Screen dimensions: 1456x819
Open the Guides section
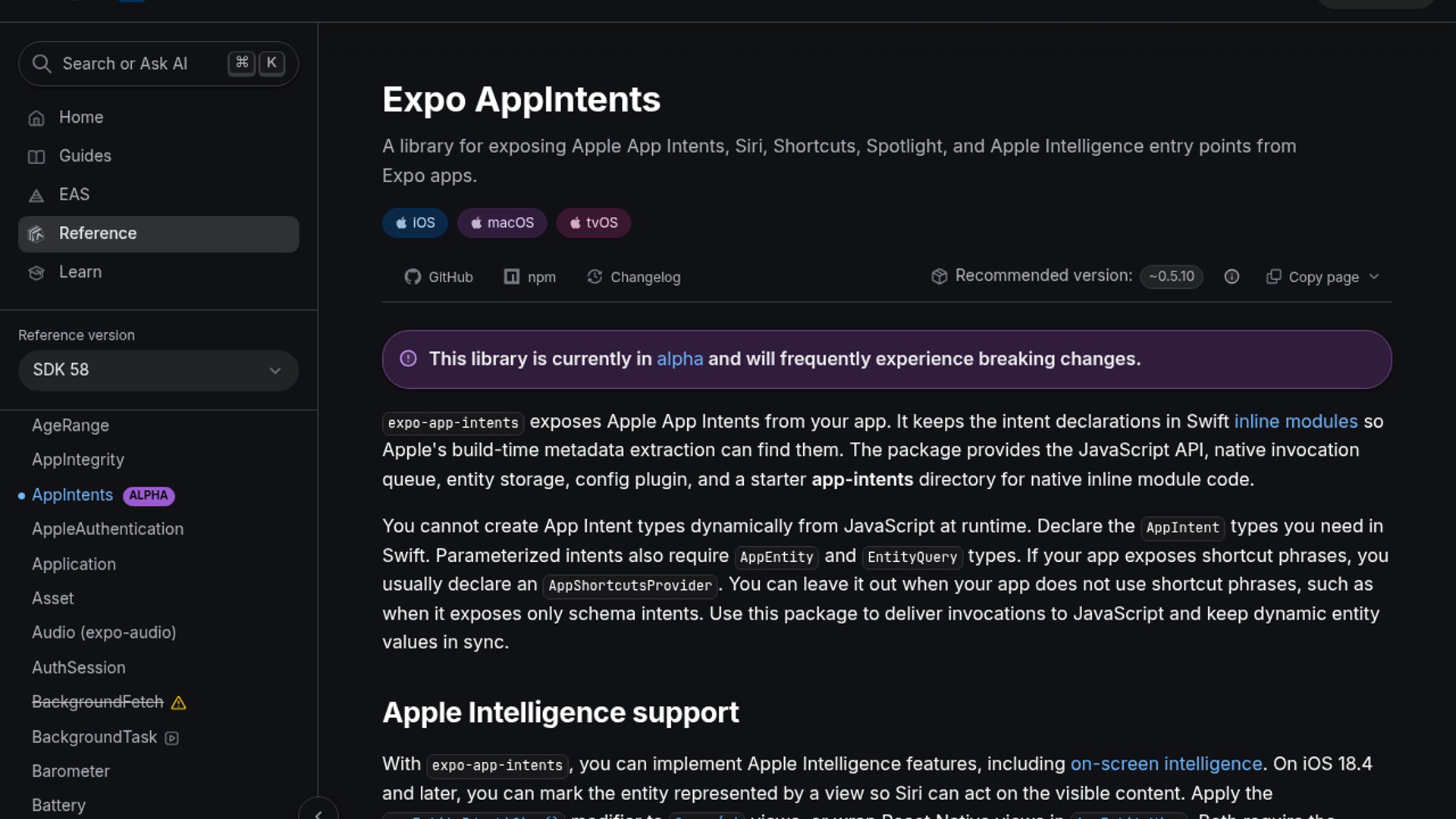(158, 156)
